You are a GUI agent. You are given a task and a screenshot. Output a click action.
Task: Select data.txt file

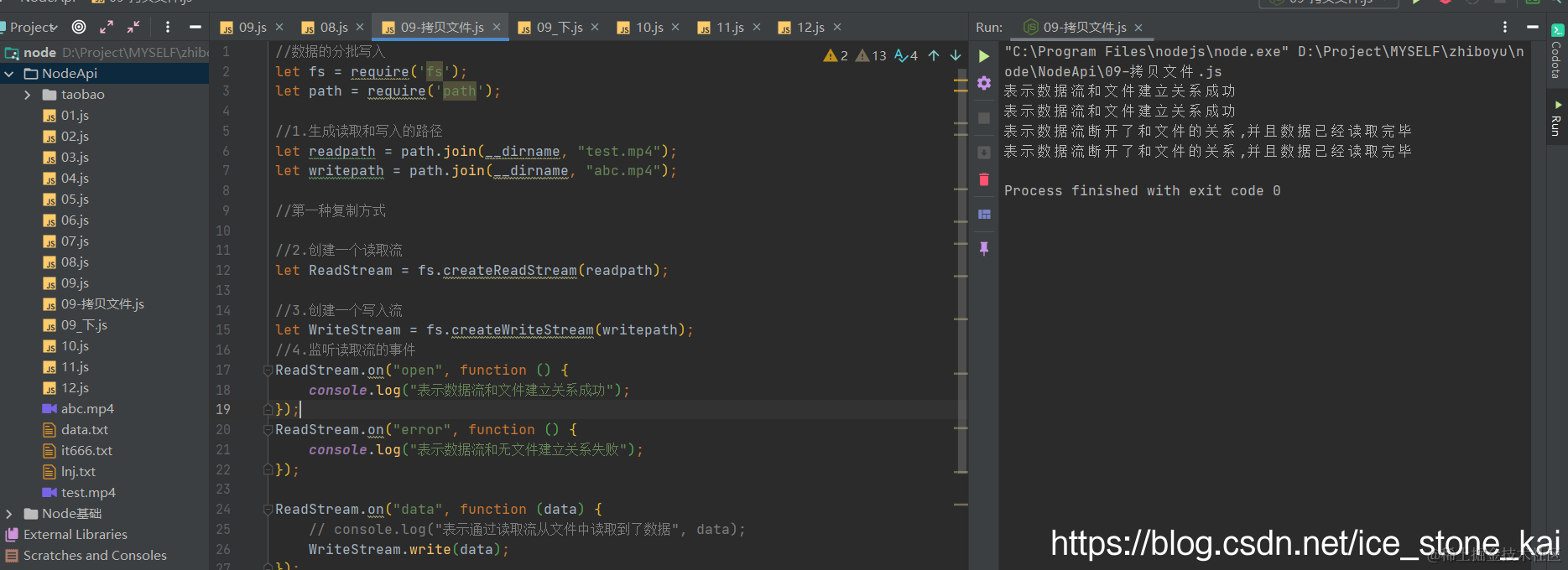point(84,430)
